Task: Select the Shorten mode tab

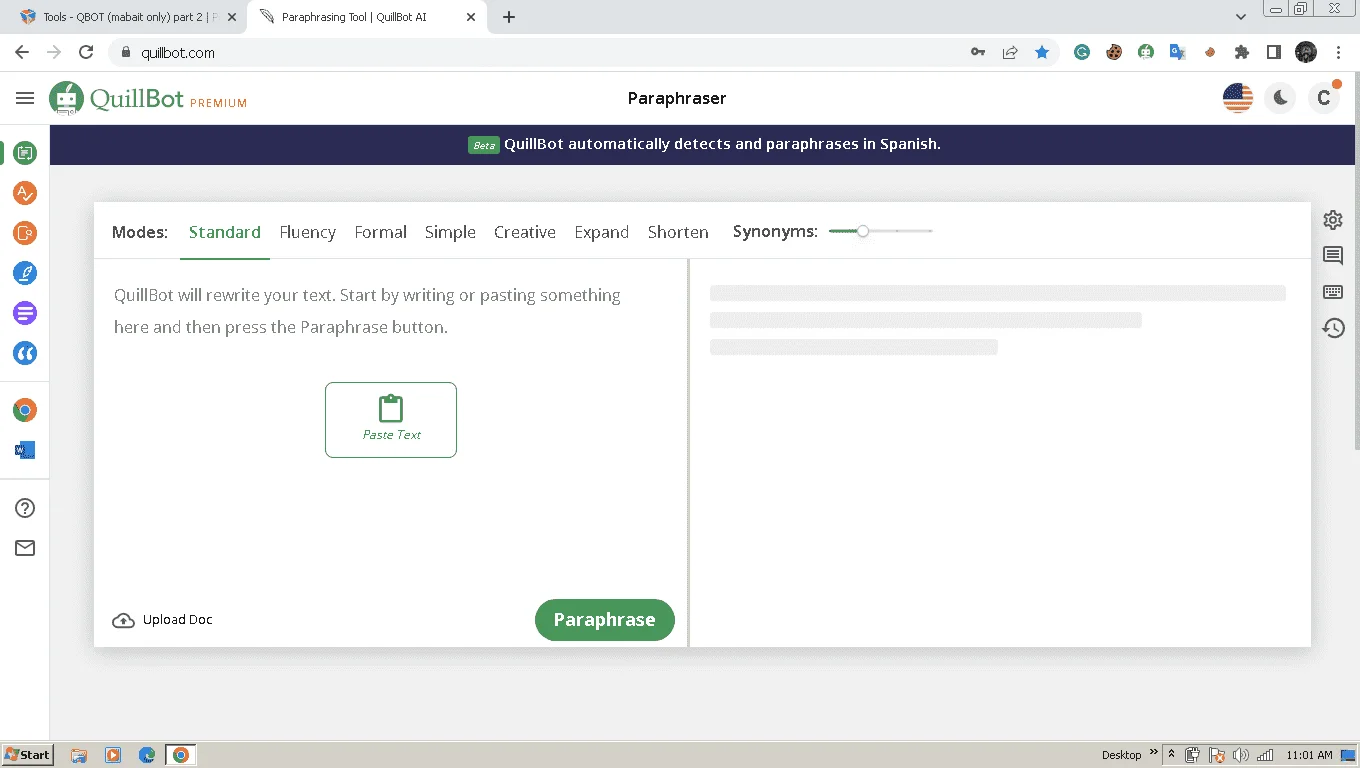Action: pos(678,232)
